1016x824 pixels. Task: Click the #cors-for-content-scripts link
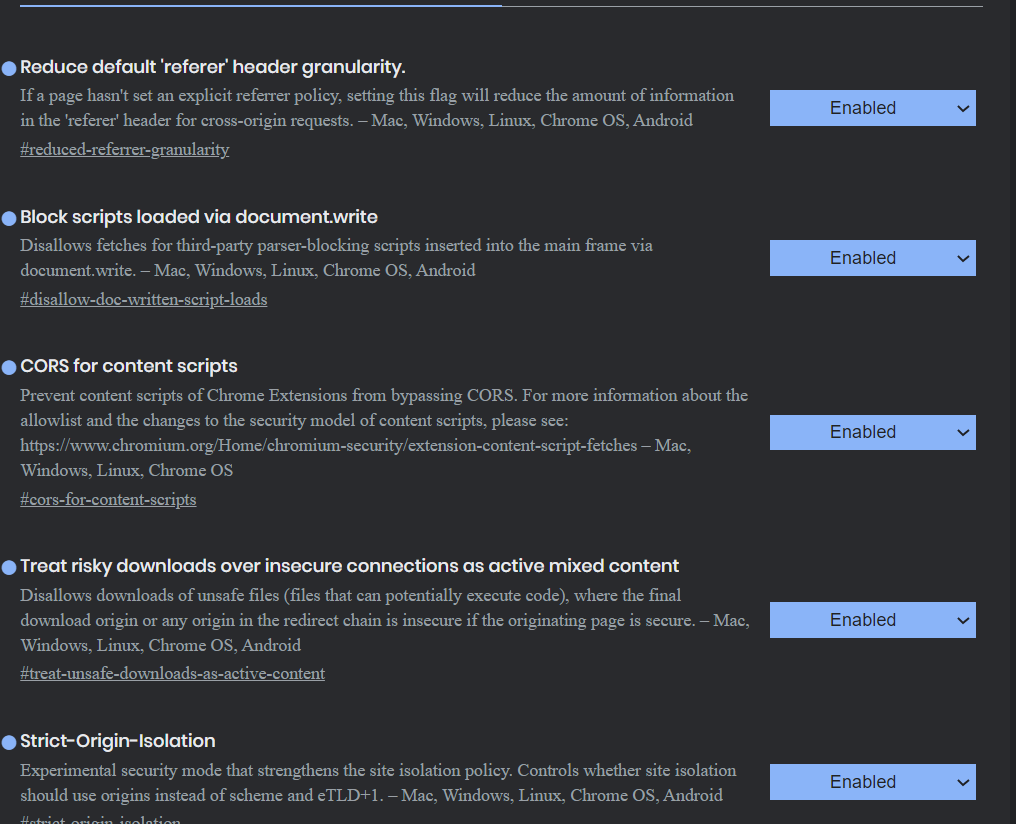(x=108, y=499)
